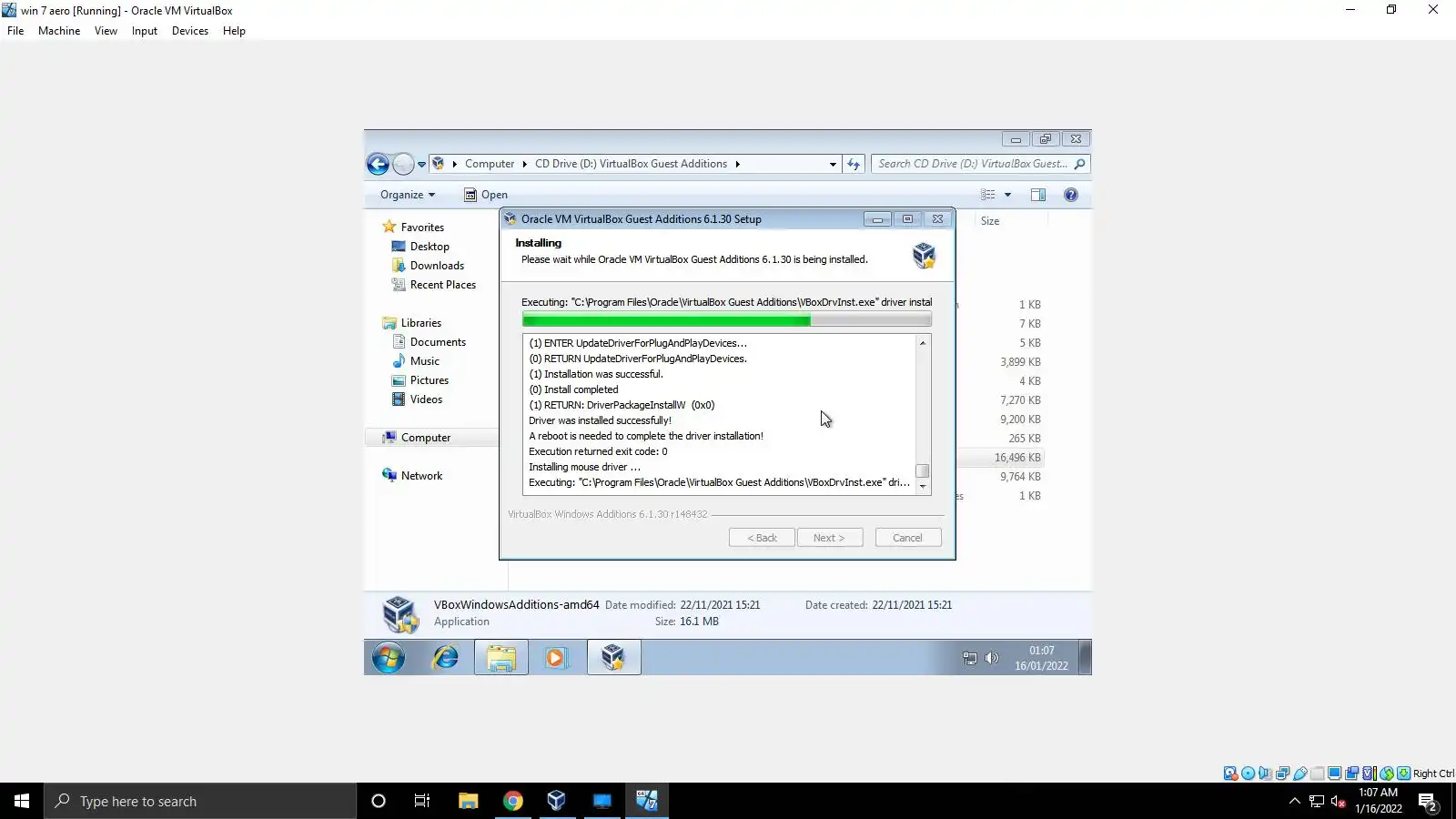Screen dimensions: 1456x819
Task: Click the hard disk activity status icon
Action: point(1230,773)
